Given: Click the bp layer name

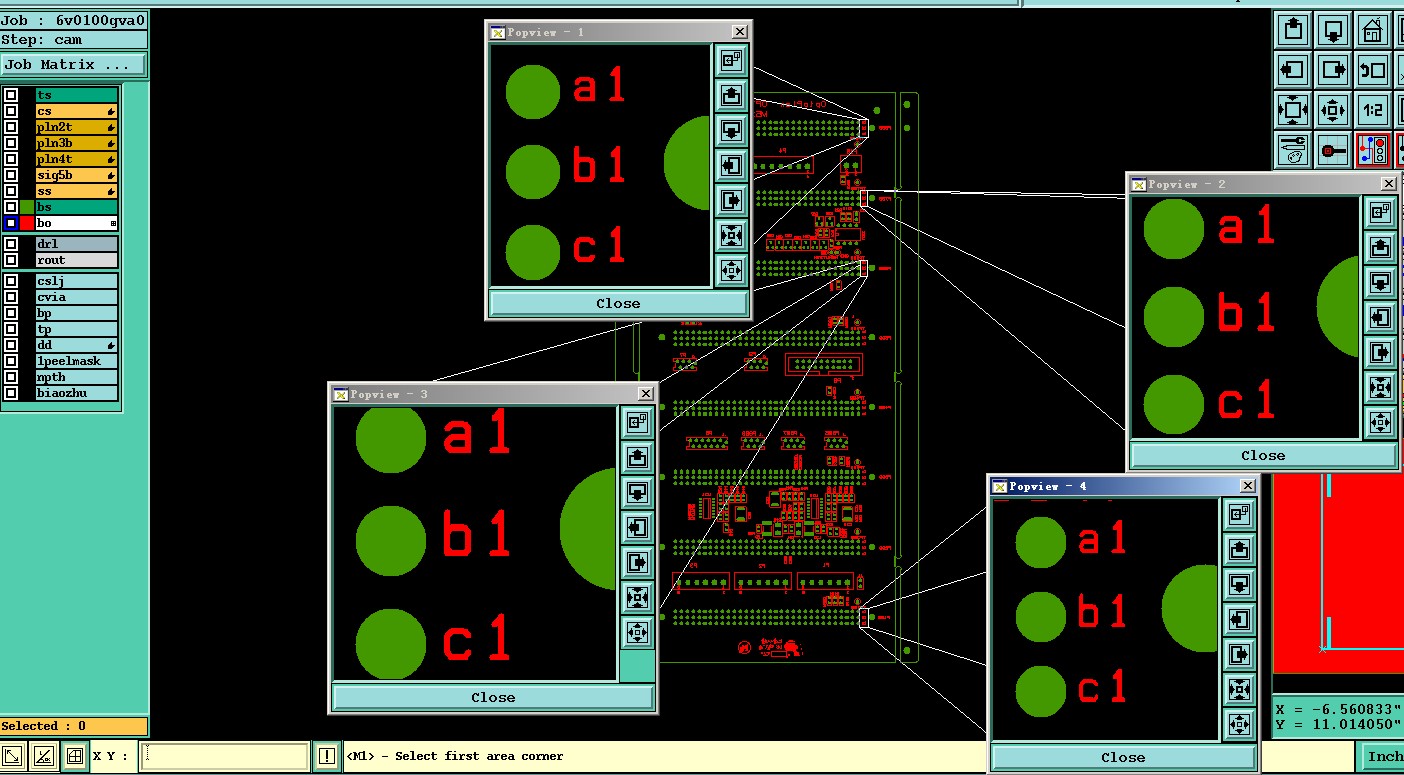Looking at the screenshot, I should click(77, 313).
